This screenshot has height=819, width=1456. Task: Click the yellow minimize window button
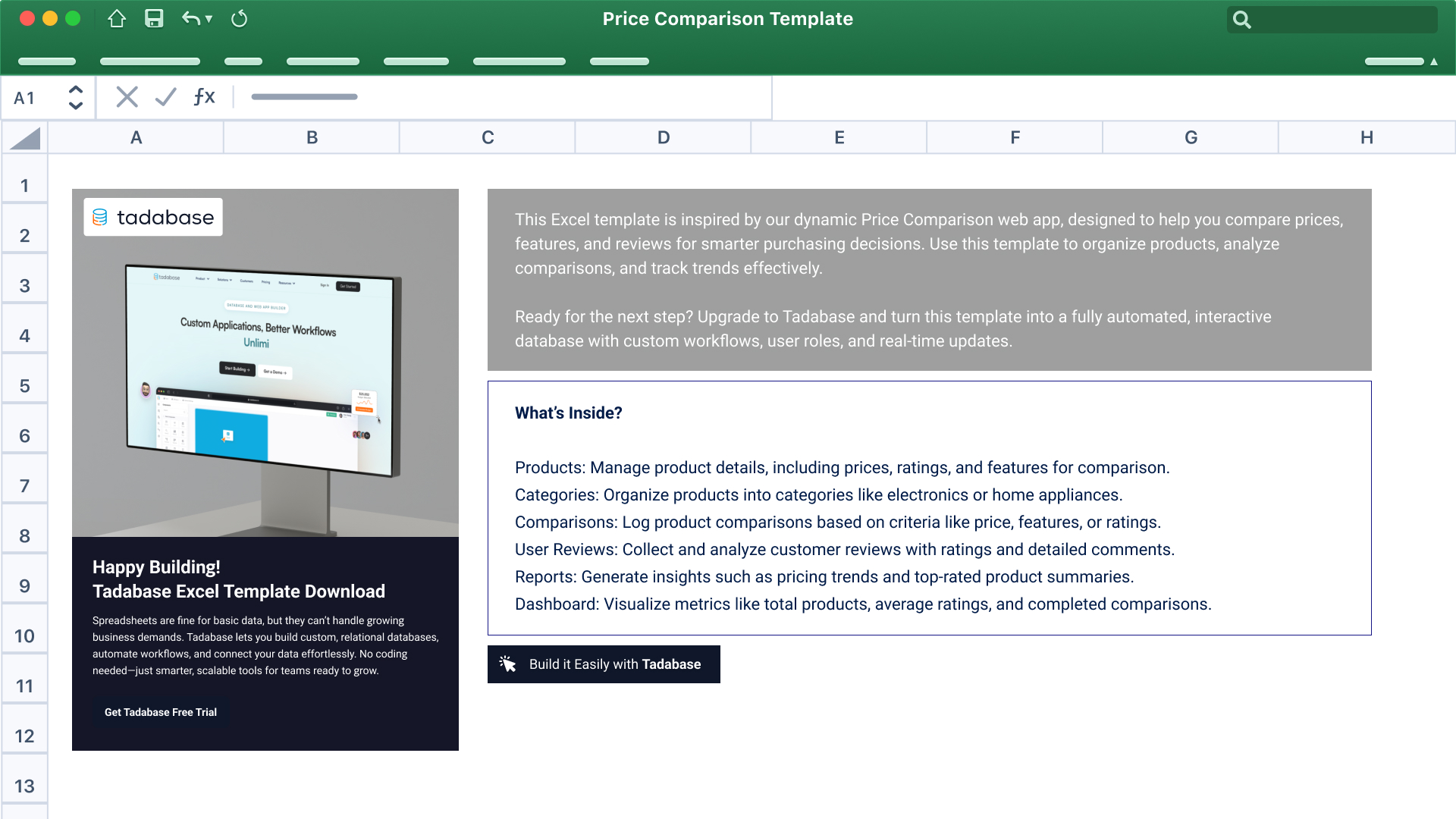point(50,19)
